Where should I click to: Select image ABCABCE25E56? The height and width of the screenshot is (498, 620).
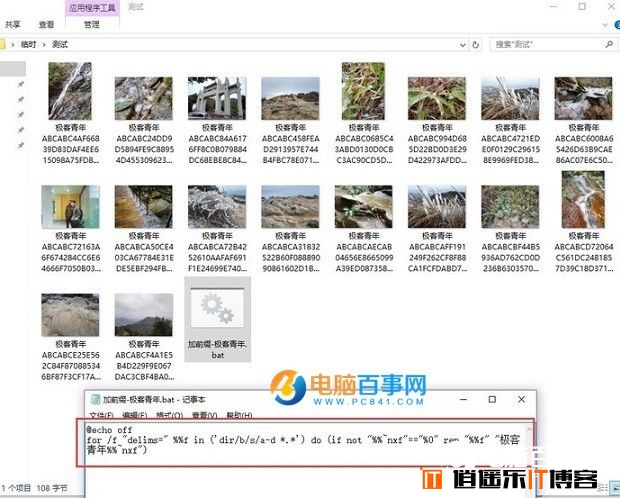(70, 315)
